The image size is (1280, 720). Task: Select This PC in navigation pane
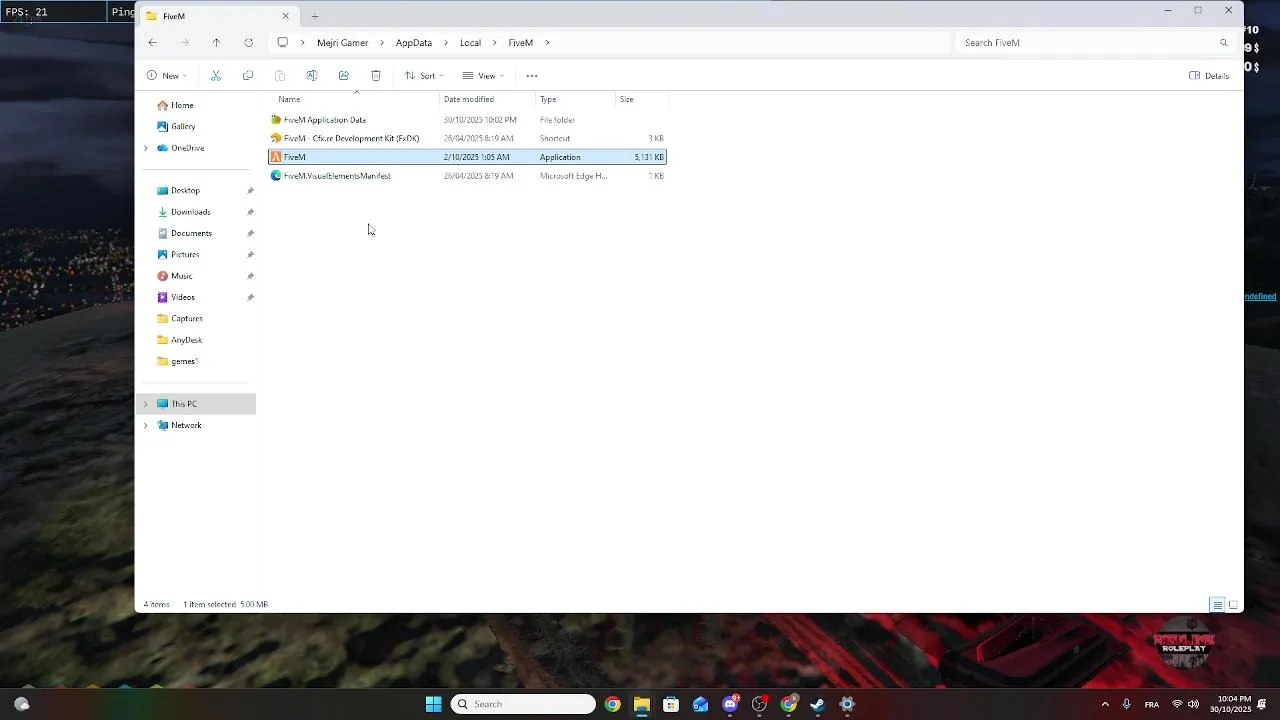coord(184,404)
